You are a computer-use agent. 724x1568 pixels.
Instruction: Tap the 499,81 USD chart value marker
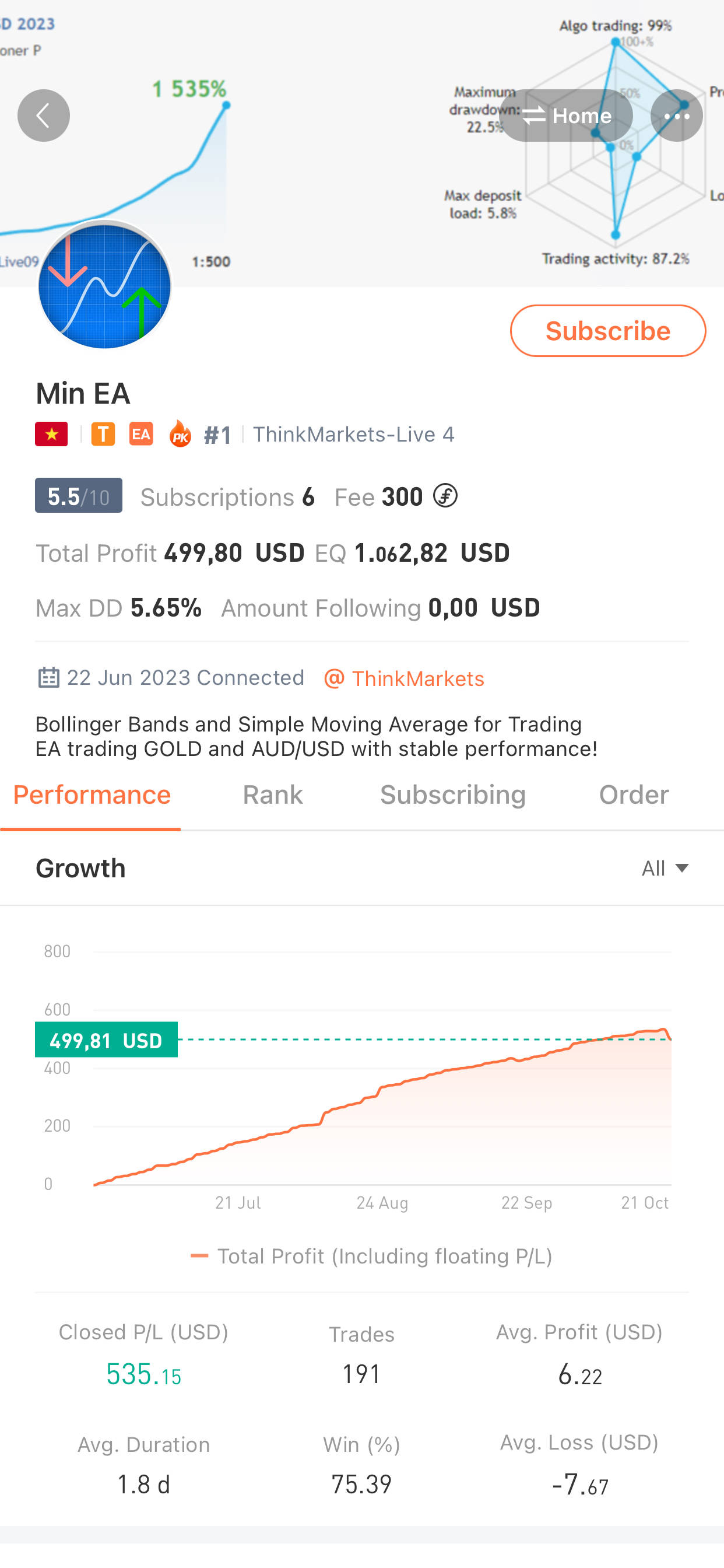point(107,1039)
